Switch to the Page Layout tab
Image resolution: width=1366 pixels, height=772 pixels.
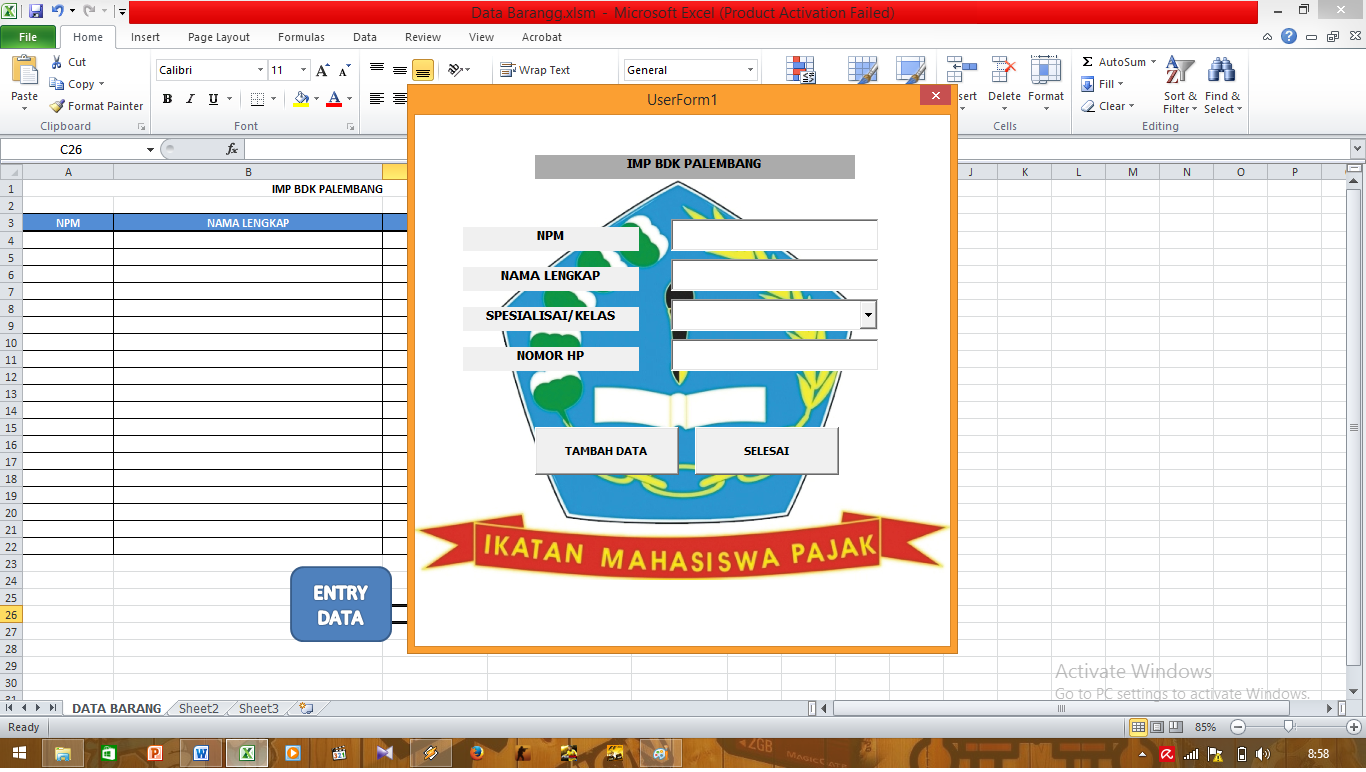pyautogui.click(x=219, y=37)
